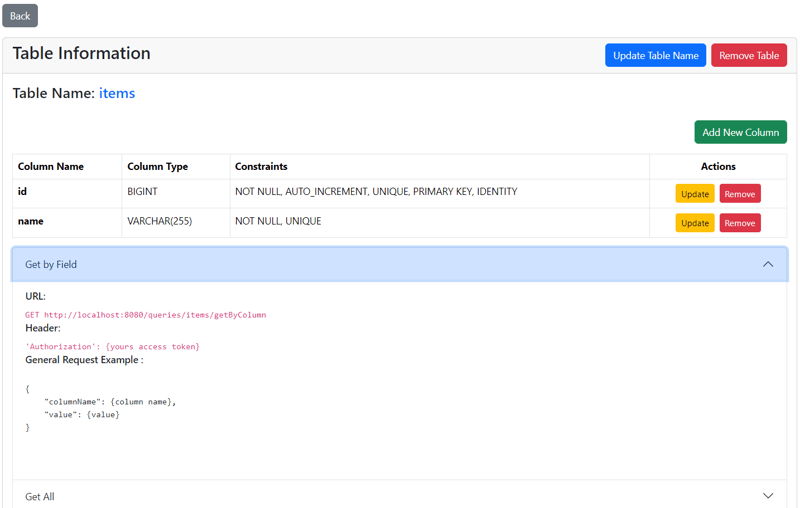Select the GET getByColumn URL text

[146, 315]
